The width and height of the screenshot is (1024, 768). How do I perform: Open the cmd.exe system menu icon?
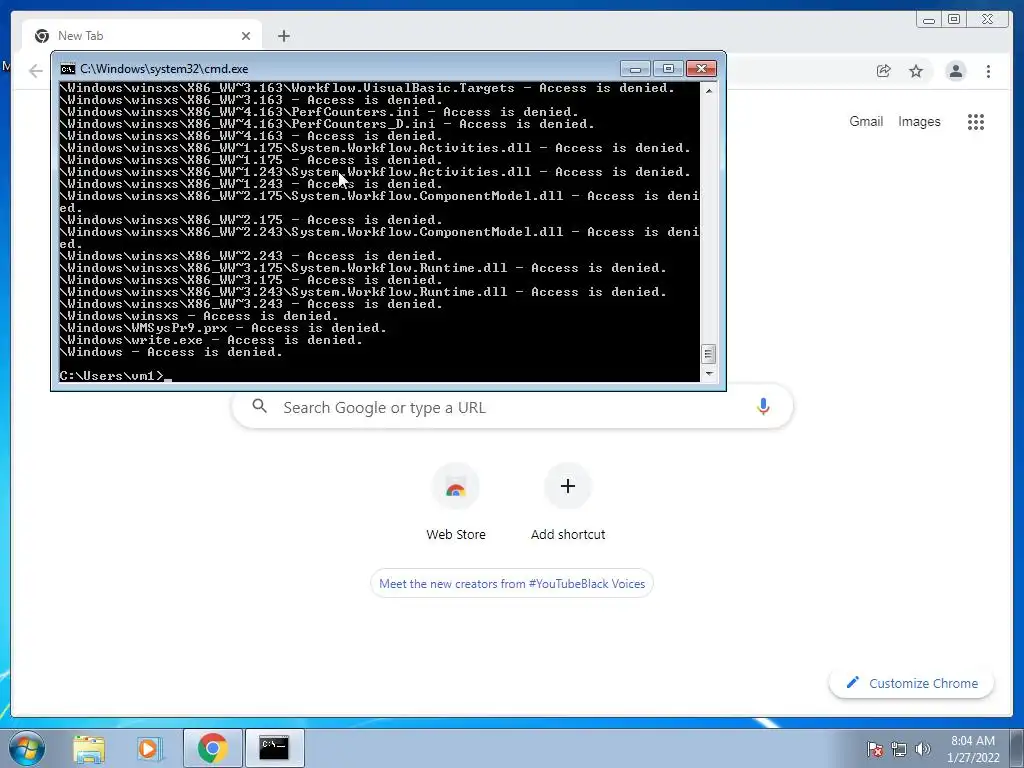[67, 69]
